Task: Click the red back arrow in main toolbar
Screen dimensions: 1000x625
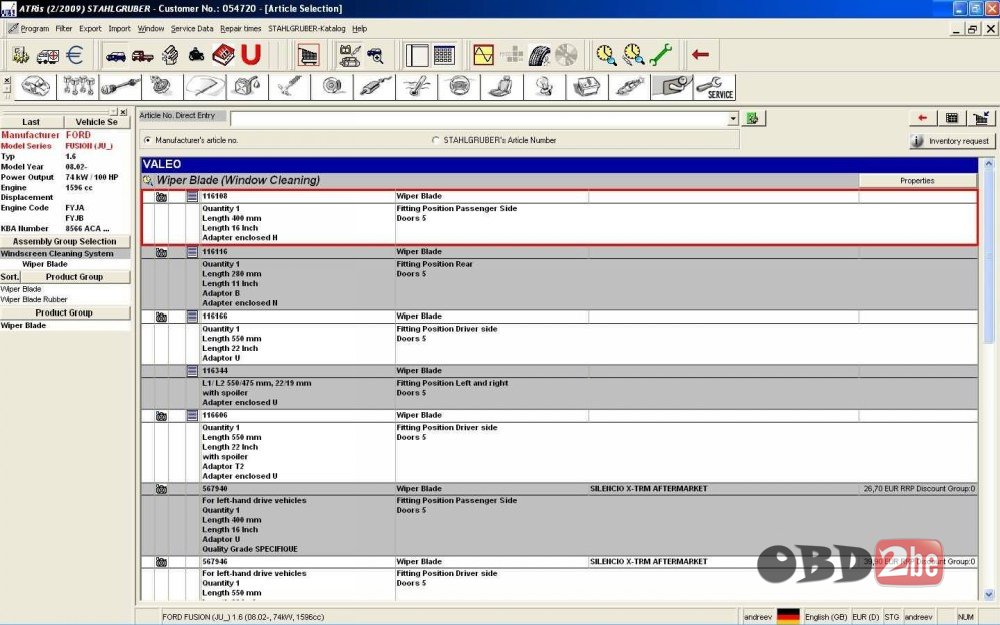Action: (x=700, y=55)
